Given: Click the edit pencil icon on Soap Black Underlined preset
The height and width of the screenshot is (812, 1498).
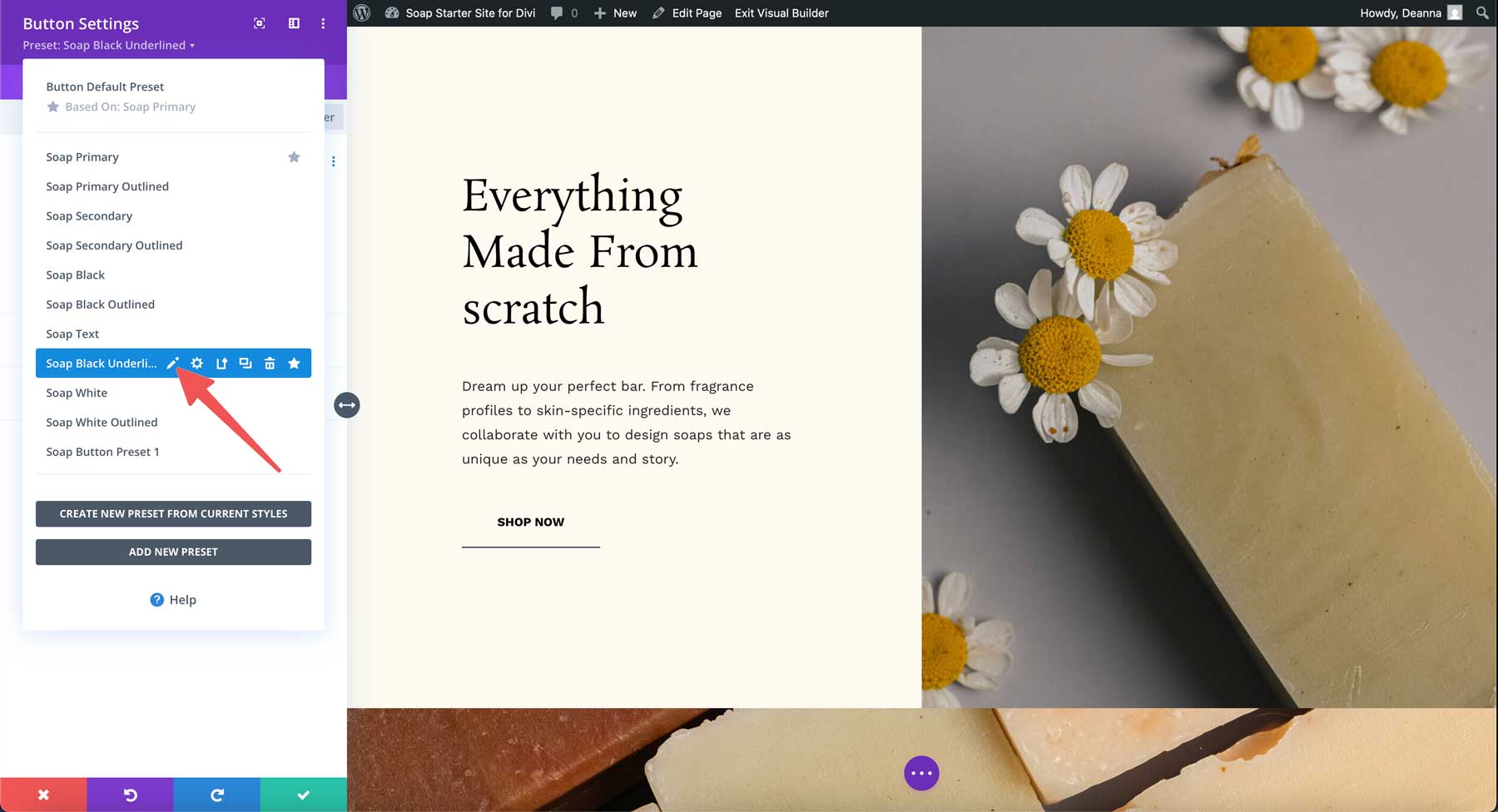Looking at the screenshot, I should point(172,364).
